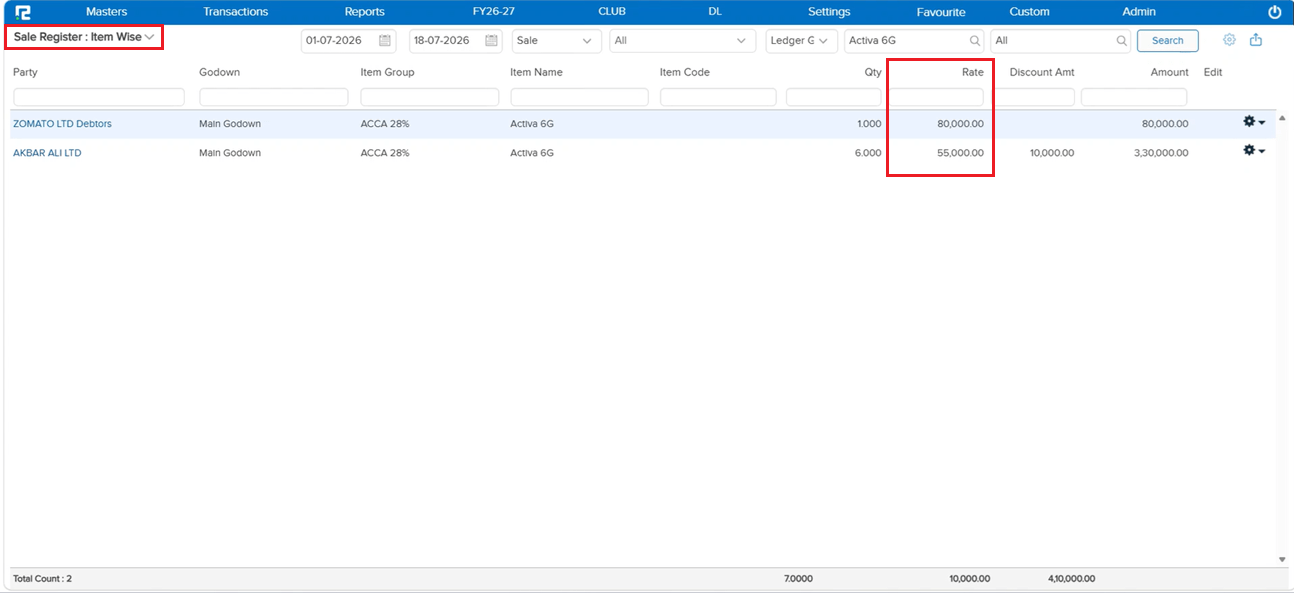Click the Party column filter box
The height and width of the screenshot is (593, 1294).
(x=99, y=97)
